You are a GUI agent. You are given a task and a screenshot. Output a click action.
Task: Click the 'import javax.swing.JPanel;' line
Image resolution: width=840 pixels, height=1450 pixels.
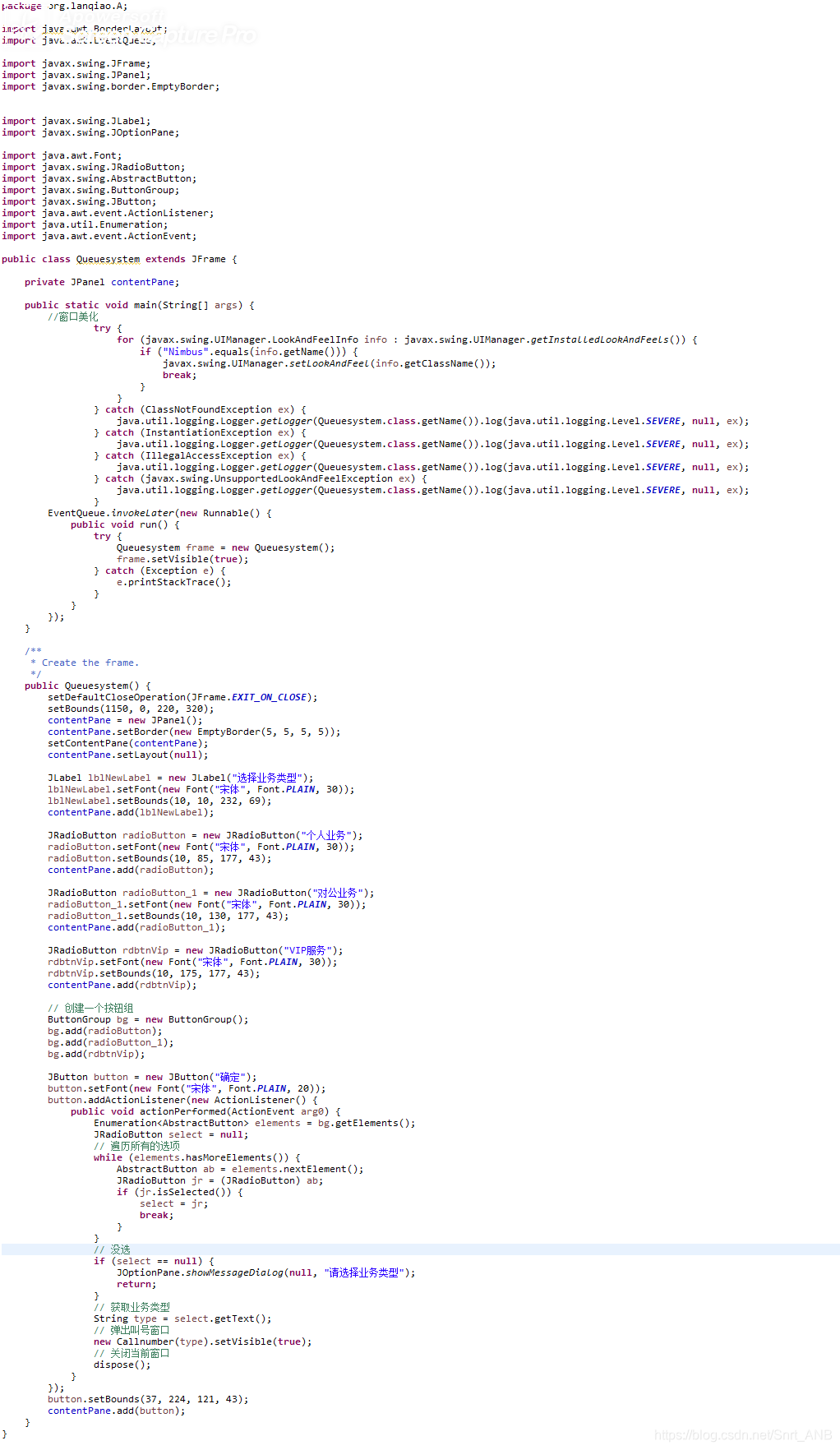[x=76, y=75]
